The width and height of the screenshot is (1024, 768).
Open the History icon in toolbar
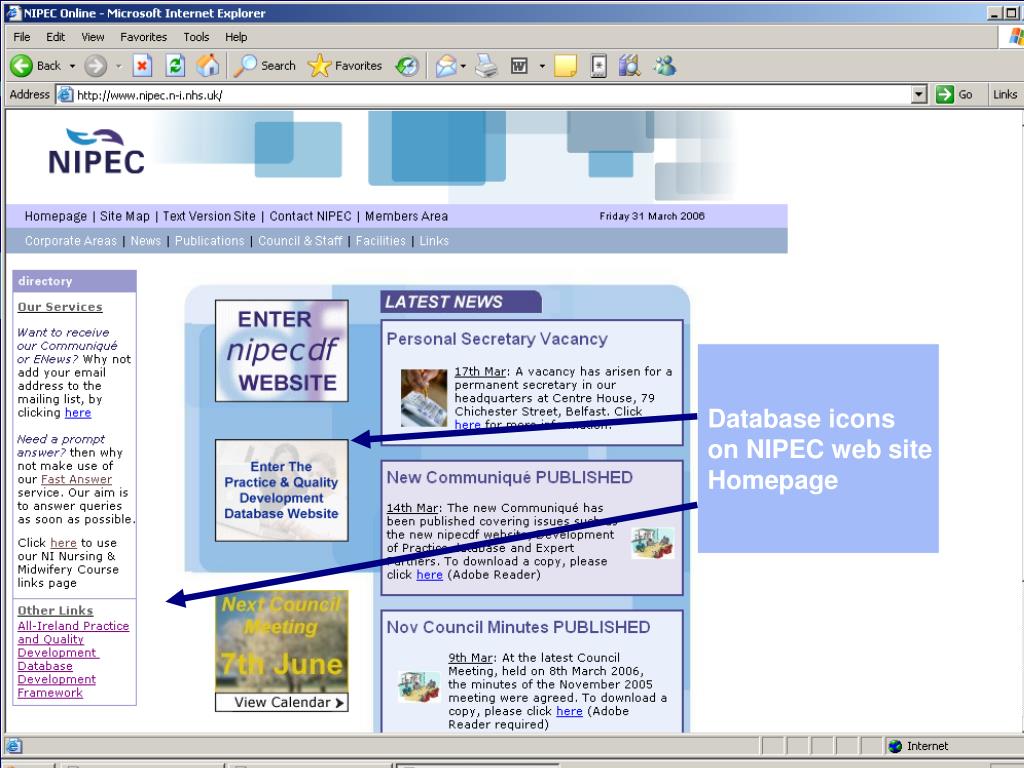tap(407, 65)
